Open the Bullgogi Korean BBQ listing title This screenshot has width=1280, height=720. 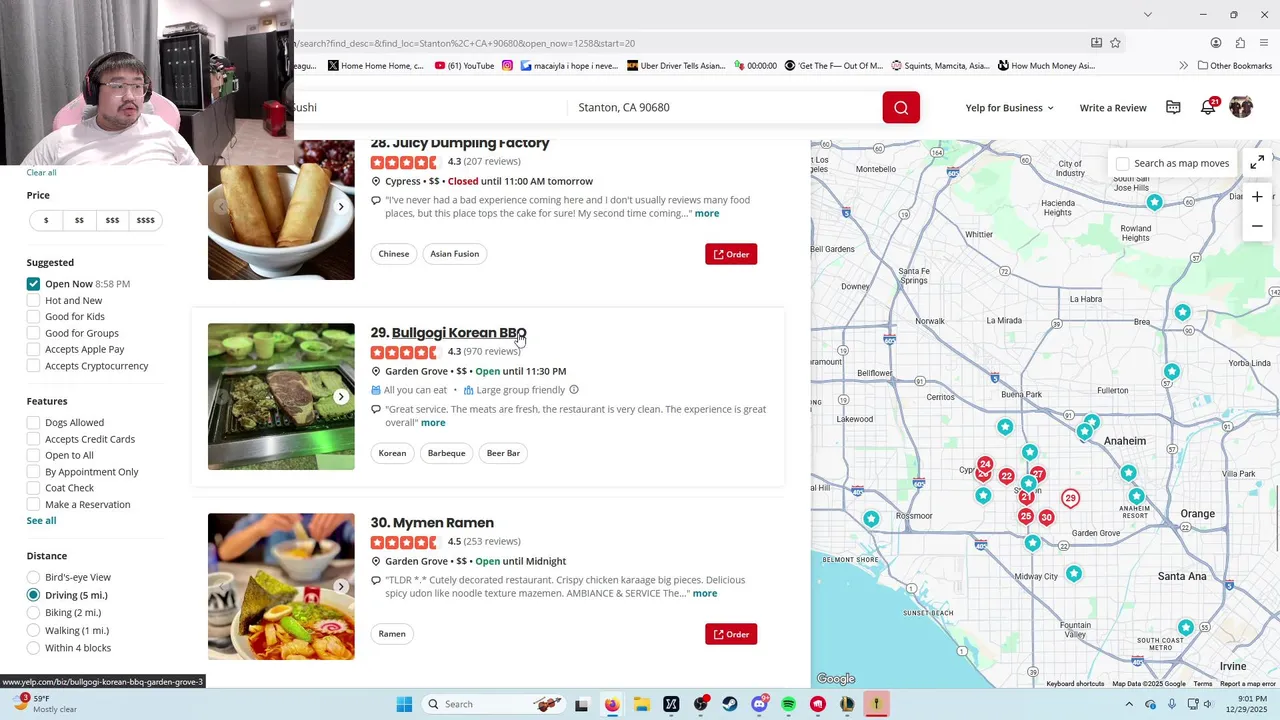pos(459,333)
